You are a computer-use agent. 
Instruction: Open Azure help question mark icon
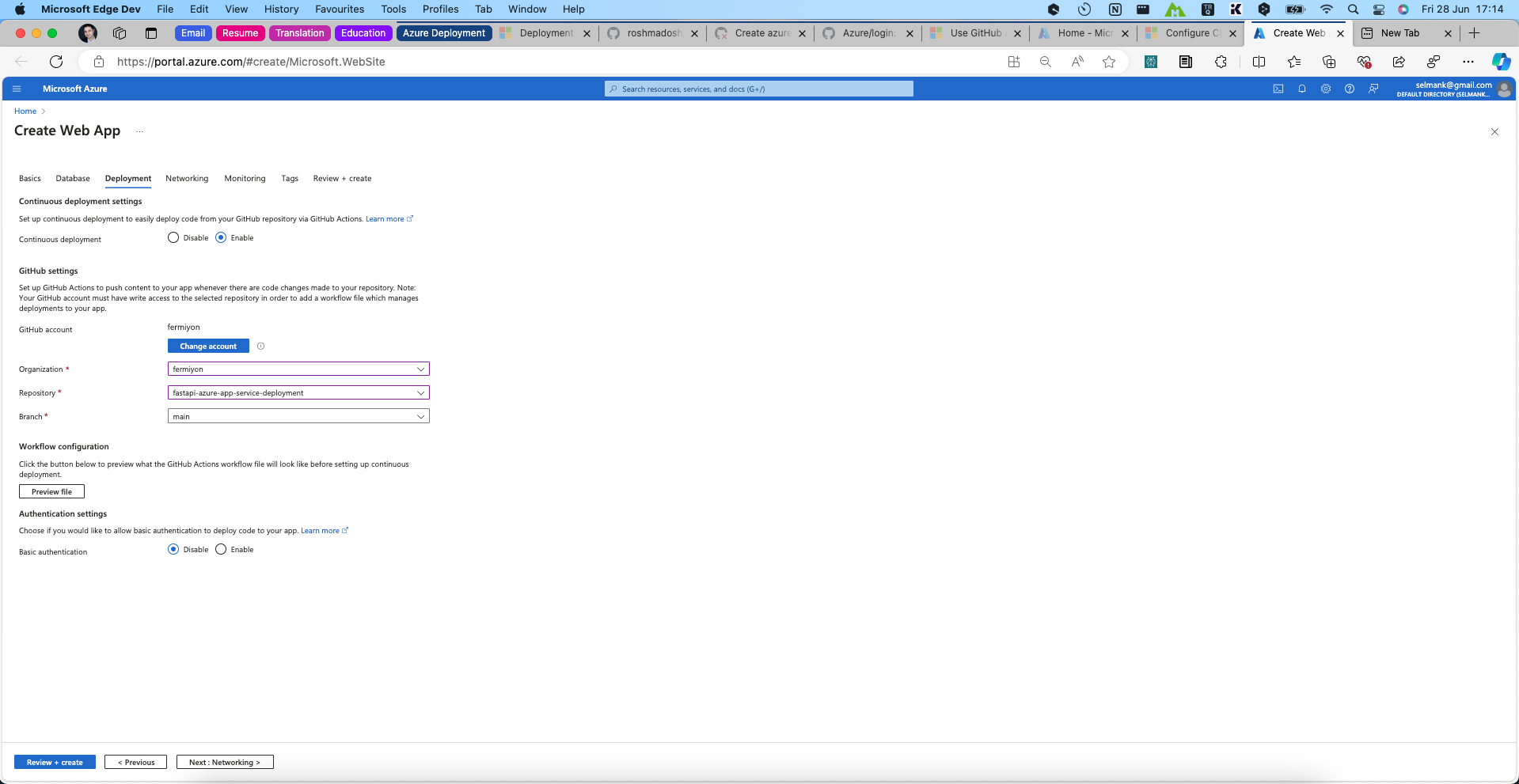[x=1350, y=89]
